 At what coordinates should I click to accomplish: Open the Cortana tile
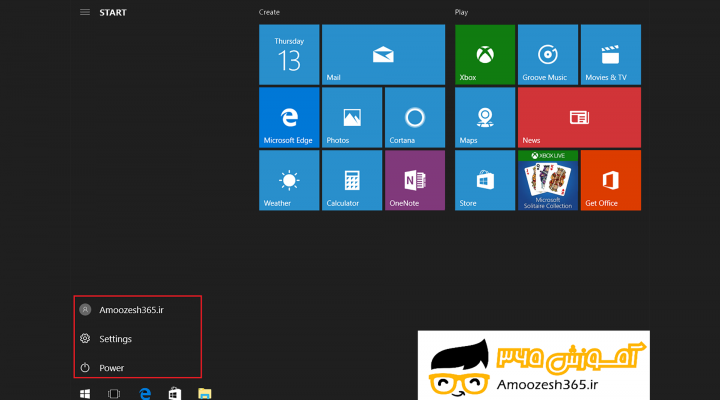coord(415,118)
